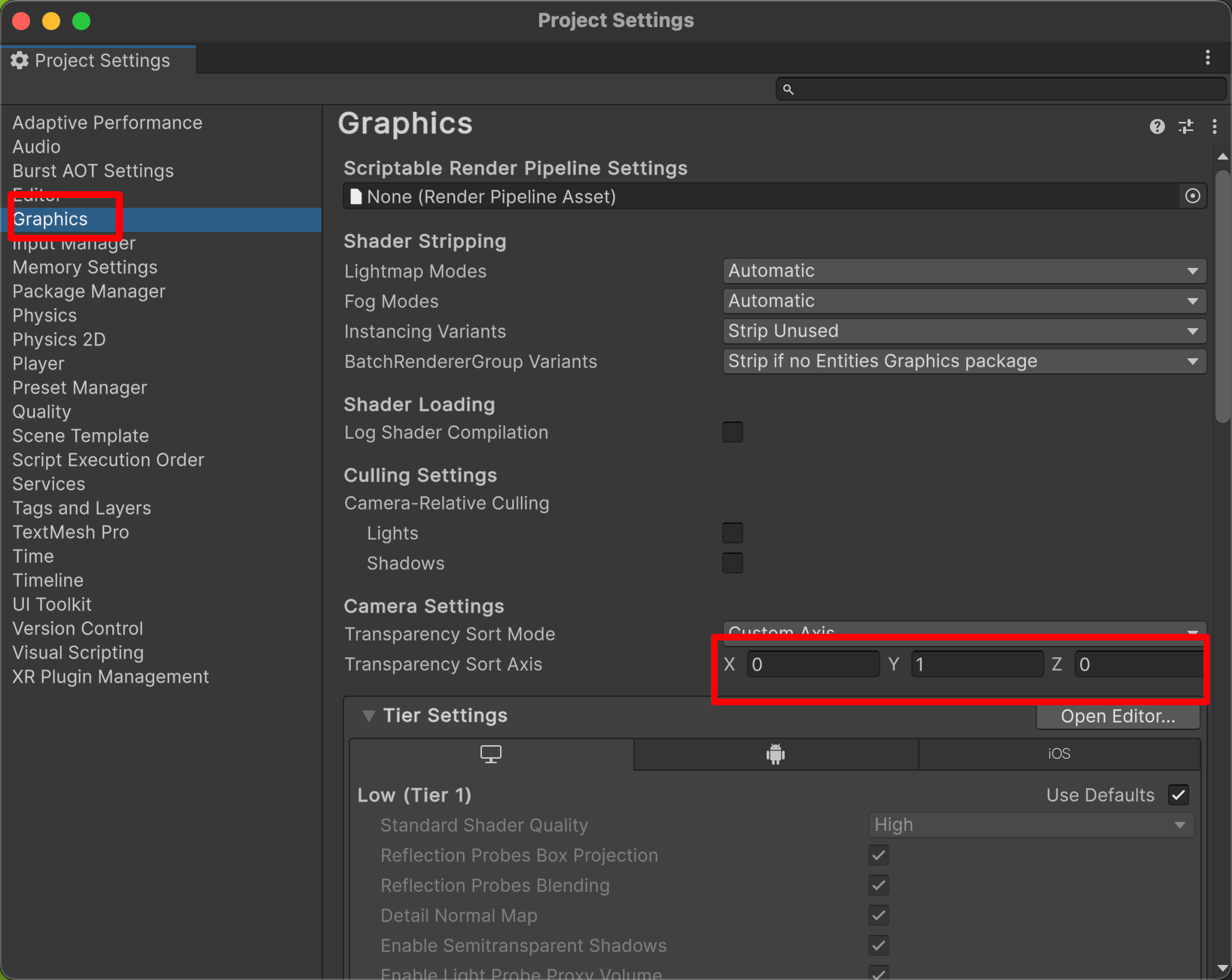Viewport: 1232px width, 980px height.
Task: Click the settings search field
Action: tap(1002, 90)
